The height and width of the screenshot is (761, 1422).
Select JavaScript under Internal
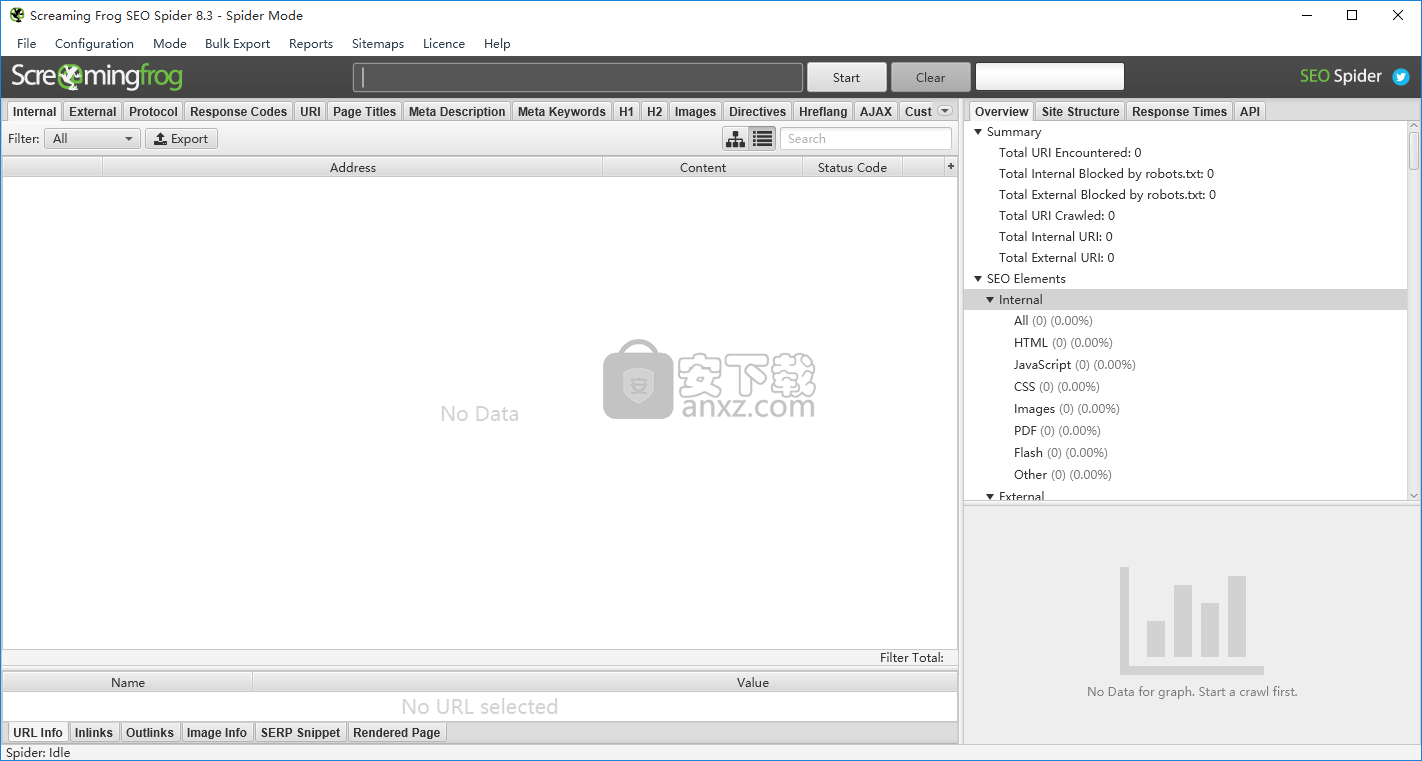coord(1075,365)
